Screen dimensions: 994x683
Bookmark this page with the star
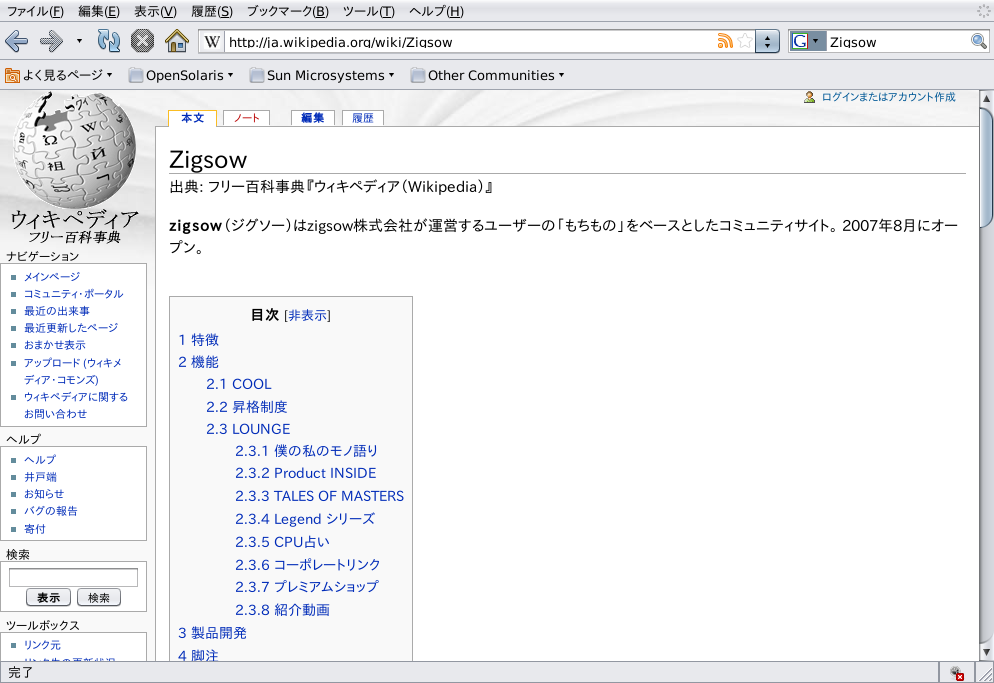[x=746, y=42]
